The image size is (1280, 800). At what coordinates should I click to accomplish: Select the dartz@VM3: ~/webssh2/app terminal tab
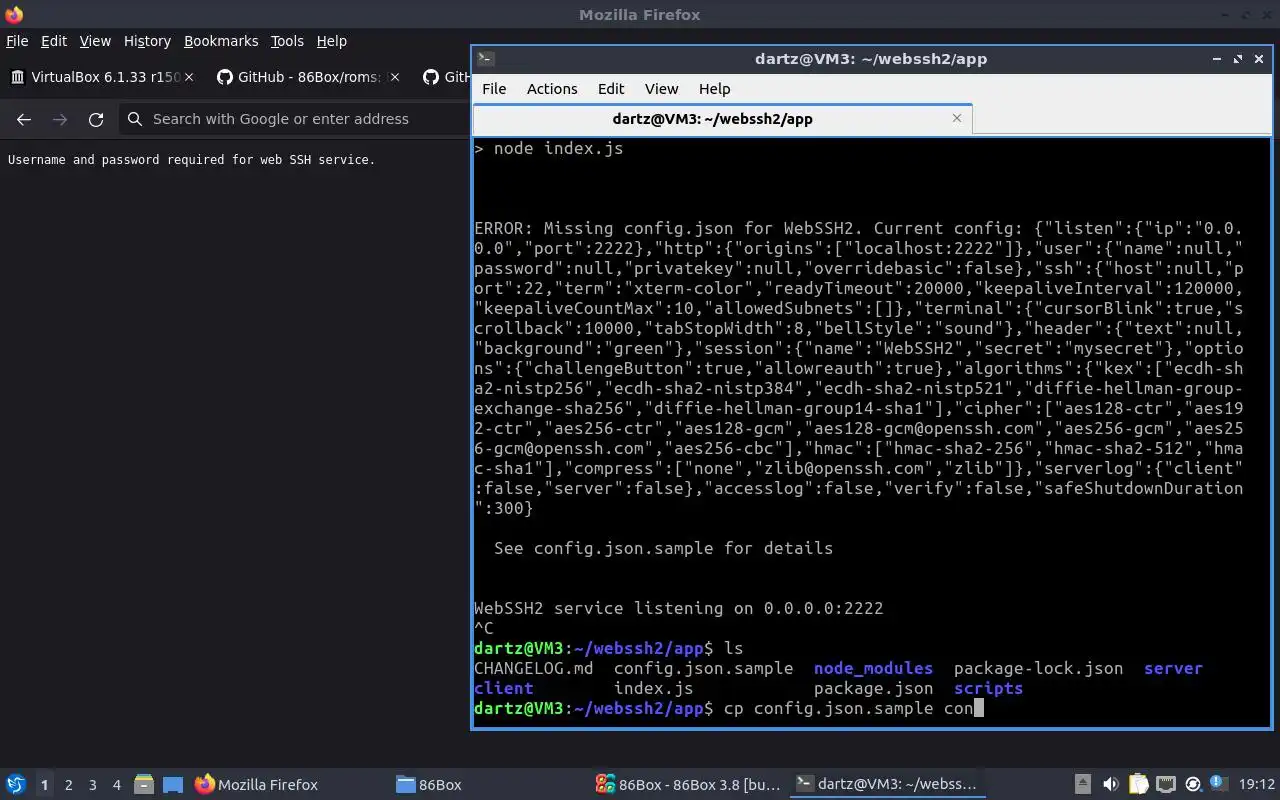click(721, 118)
